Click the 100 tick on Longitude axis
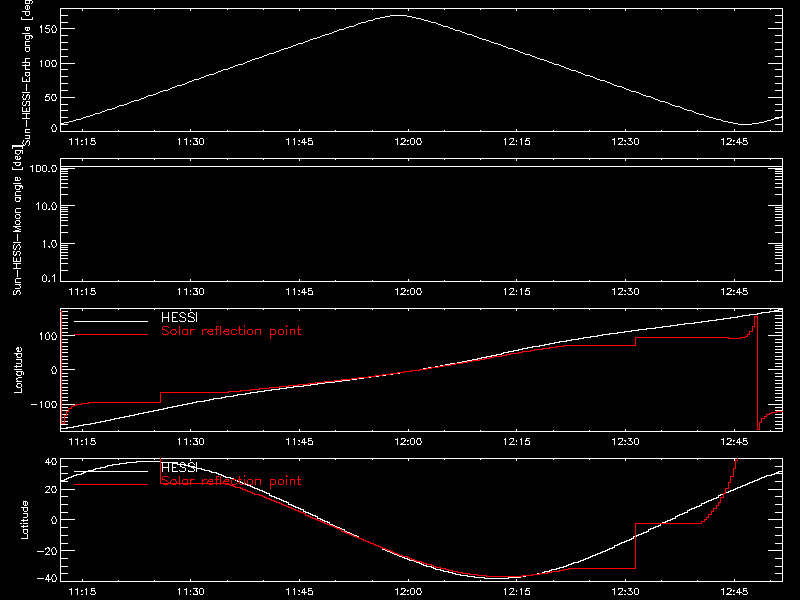This screenshot has height=600, width=800. click(x=47, y=336)
